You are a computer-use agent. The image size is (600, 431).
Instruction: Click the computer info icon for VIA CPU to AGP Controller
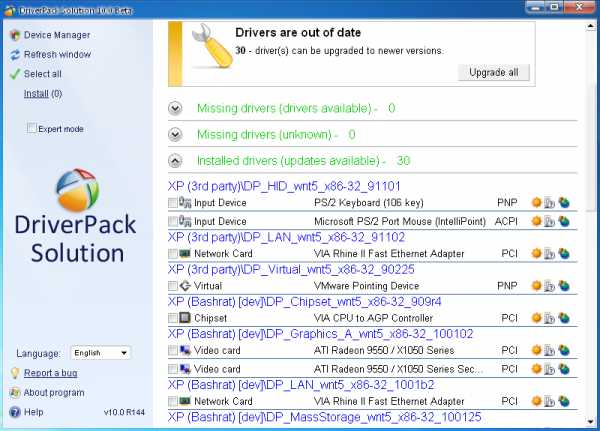[x=549, y=318]
